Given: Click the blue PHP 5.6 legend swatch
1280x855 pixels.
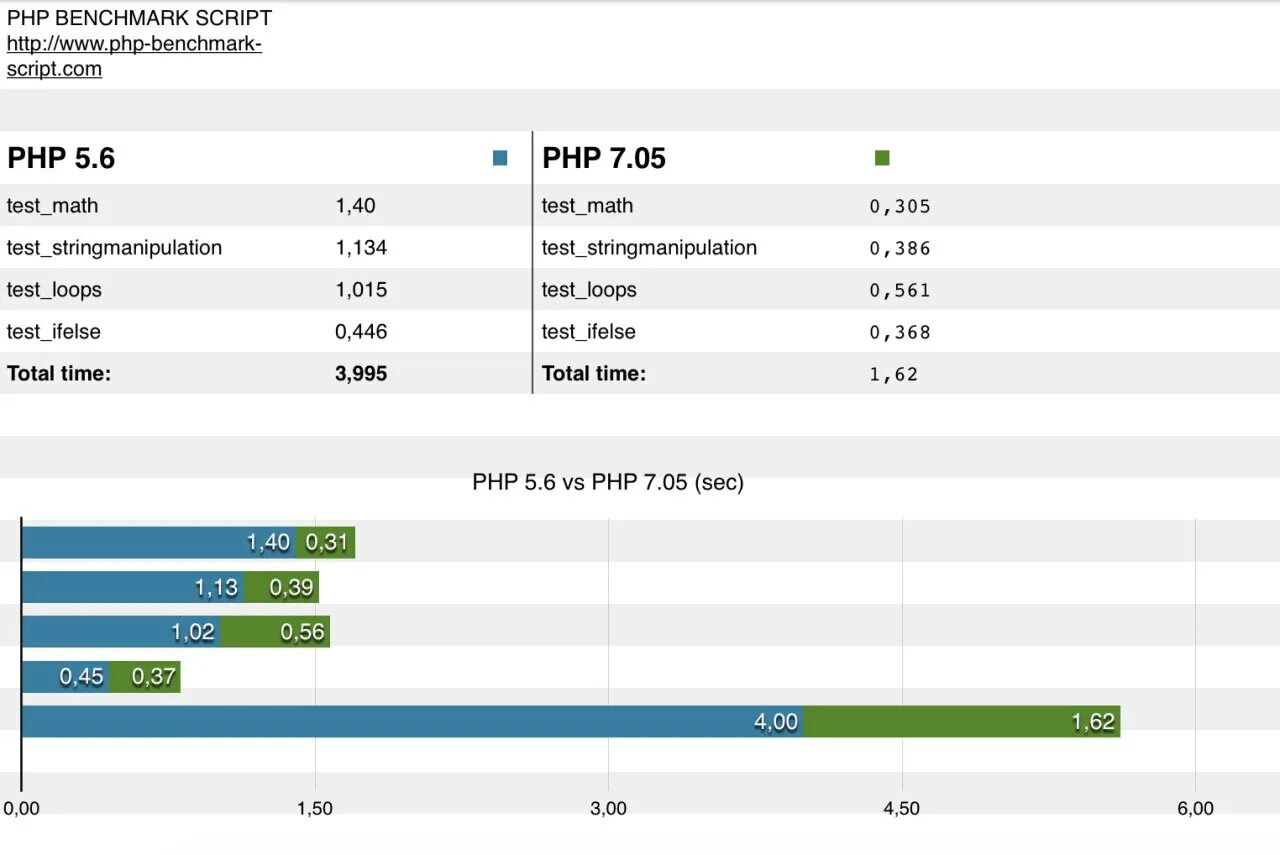Looking at the screenshot, I should click(x=500, y=158).
